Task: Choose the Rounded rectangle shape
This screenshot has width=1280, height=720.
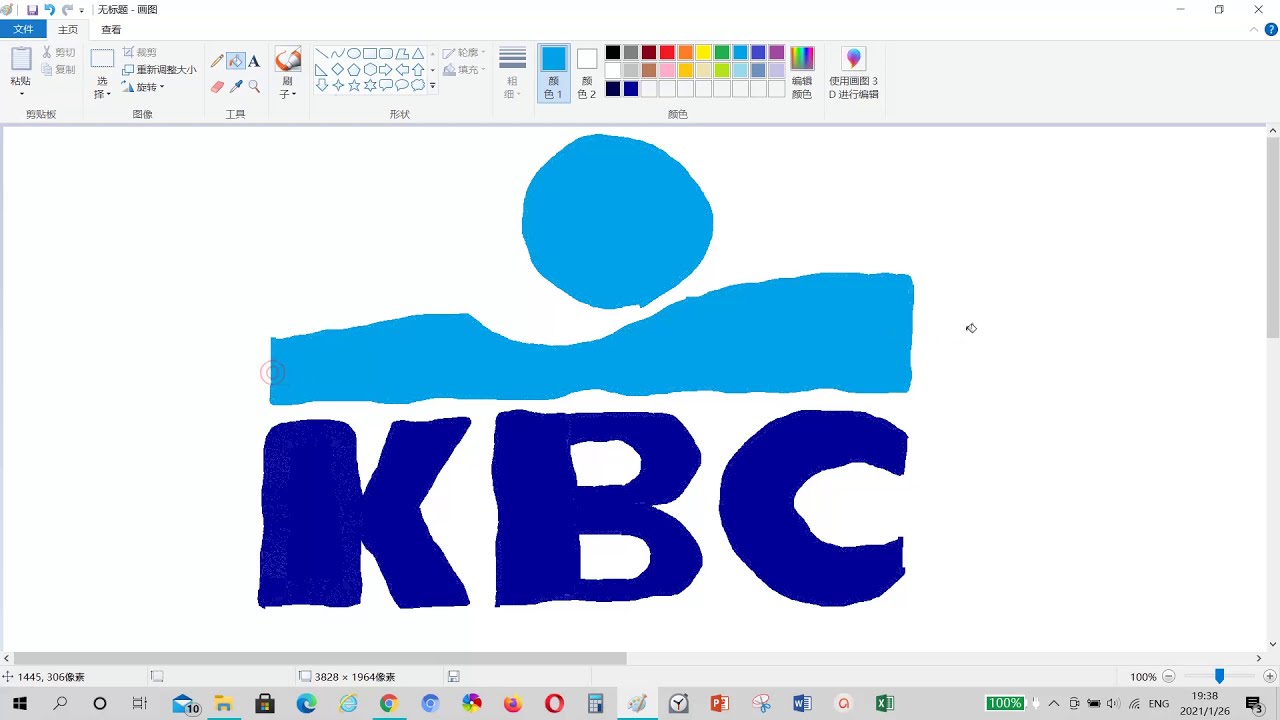Action: [386, 54]
